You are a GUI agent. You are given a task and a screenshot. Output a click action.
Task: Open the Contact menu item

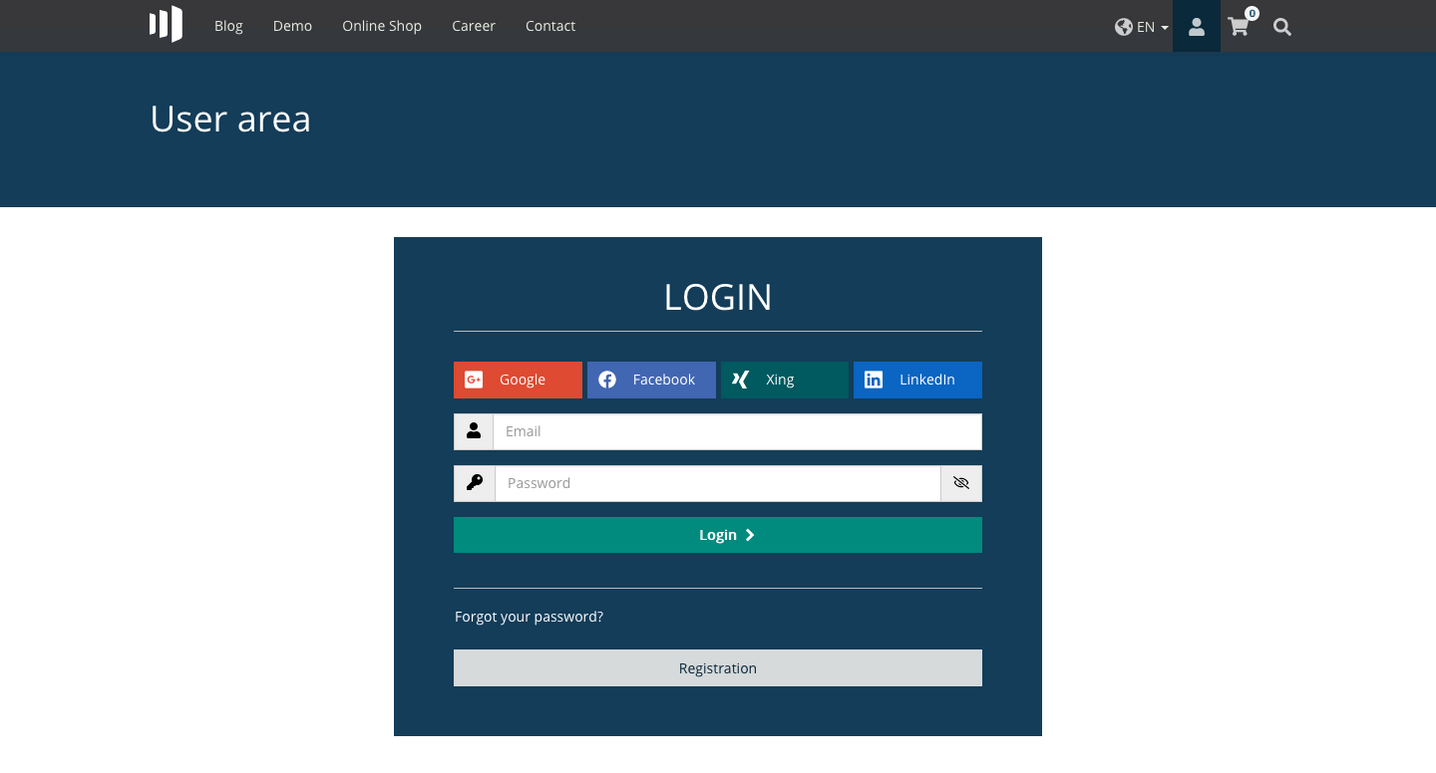click(x=550, y=25)
